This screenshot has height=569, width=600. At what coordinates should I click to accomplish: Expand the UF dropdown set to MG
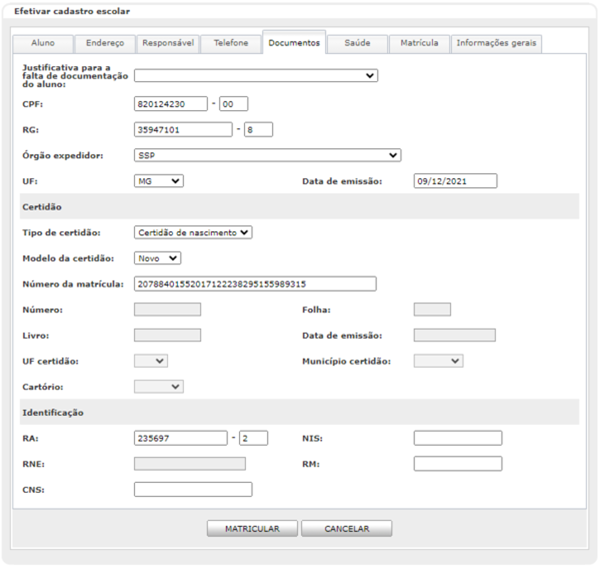(x=158, y=181)
